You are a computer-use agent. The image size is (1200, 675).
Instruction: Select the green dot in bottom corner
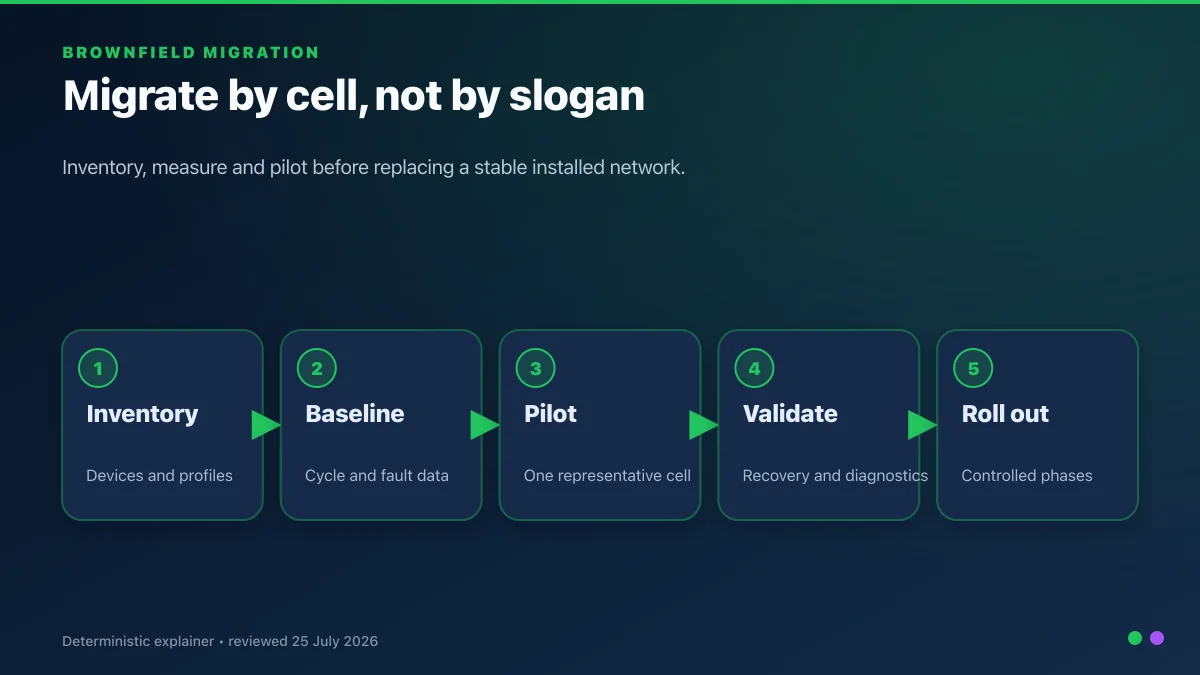tap(1135, 638)
